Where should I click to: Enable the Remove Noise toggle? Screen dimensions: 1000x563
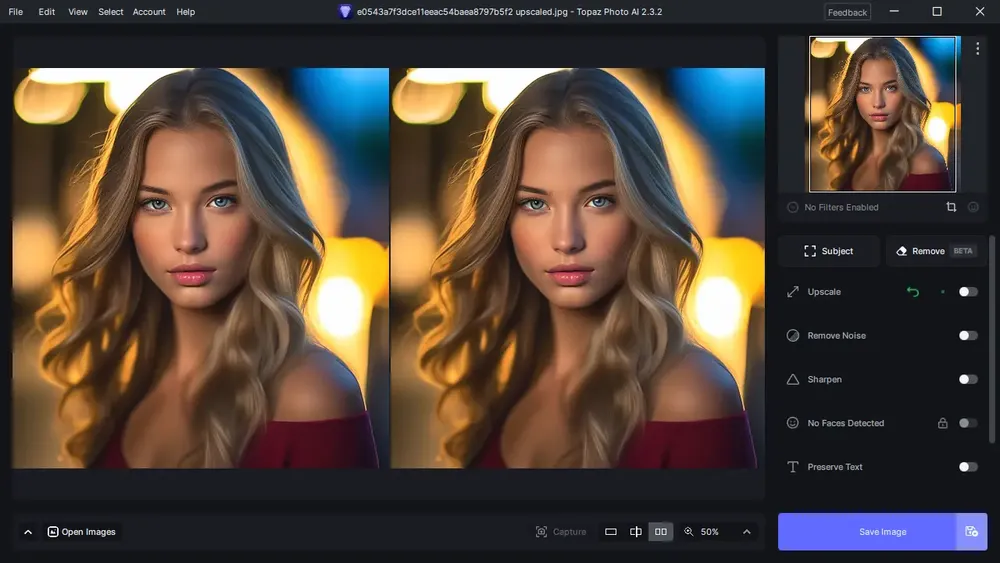pos(967,335)
